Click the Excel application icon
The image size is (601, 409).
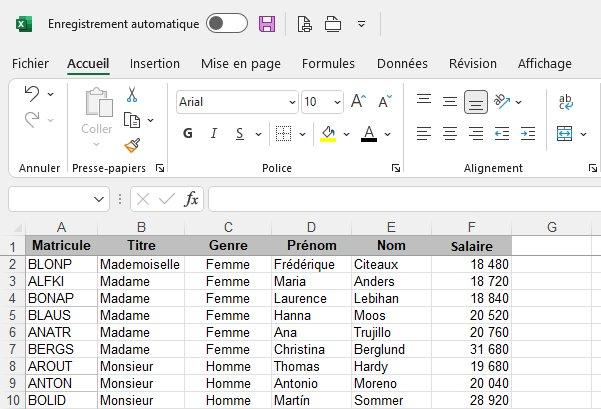(24, 24)
